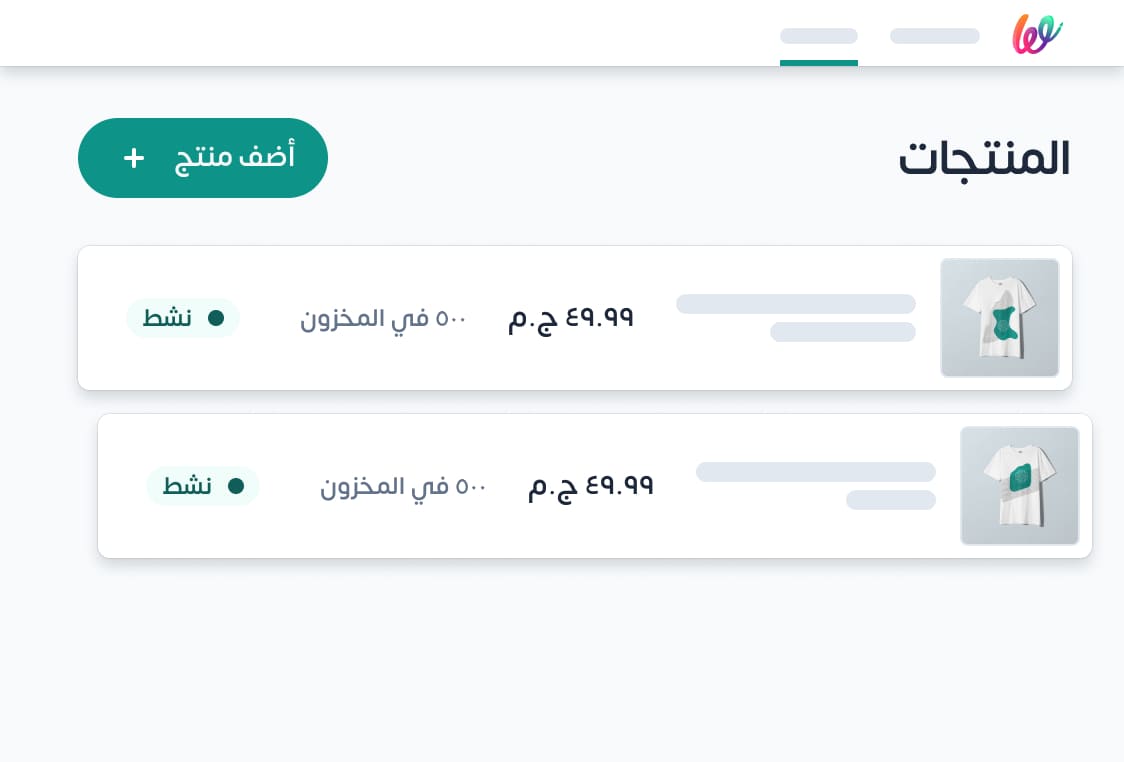Click the first product's ٥٠٠ في المخزون stock text
The width and height of the screenshot is (1124, 762).
(384, 318)
